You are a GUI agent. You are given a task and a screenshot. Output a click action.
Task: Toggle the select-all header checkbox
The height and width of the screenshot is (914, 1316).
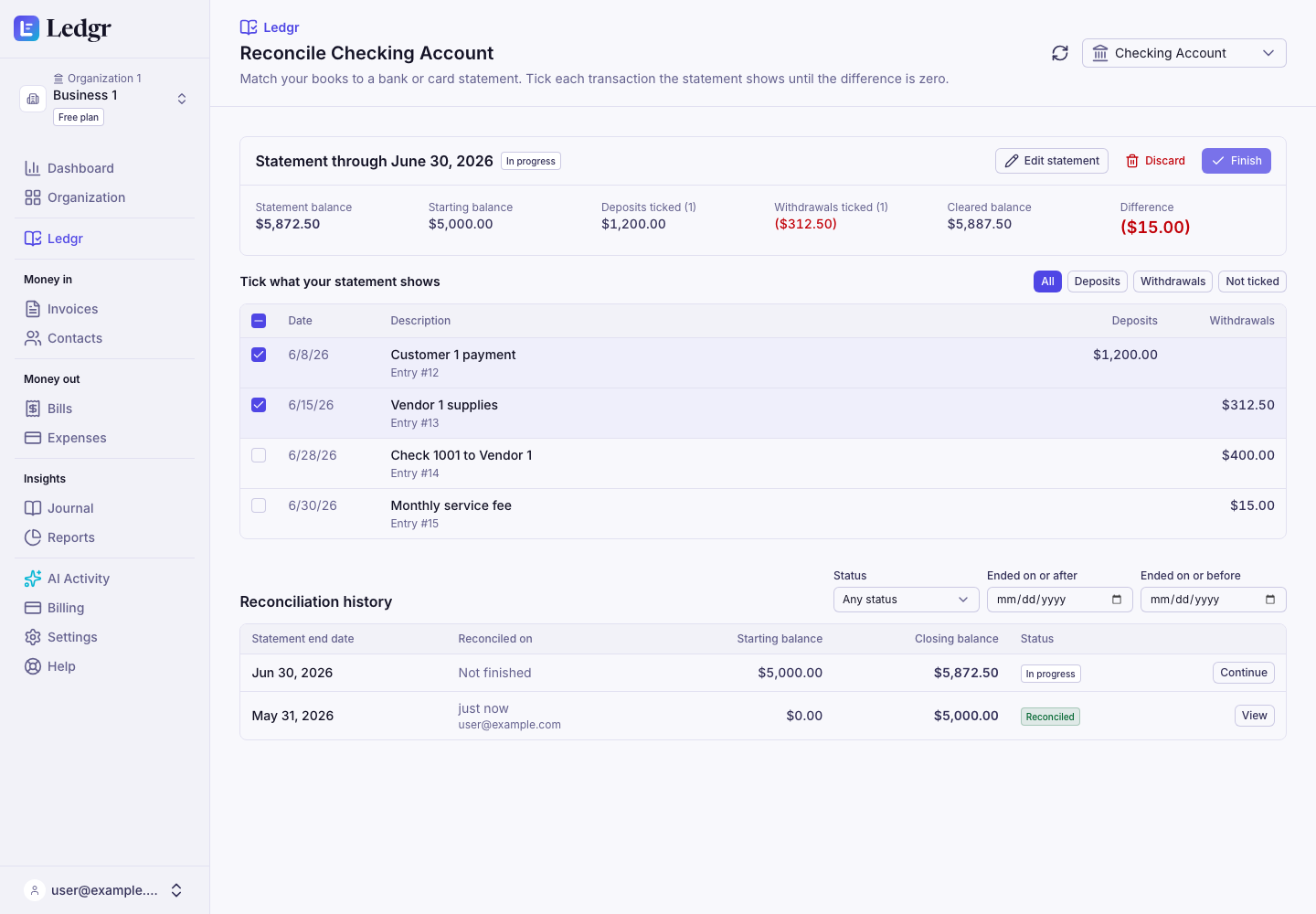point(259,321)
